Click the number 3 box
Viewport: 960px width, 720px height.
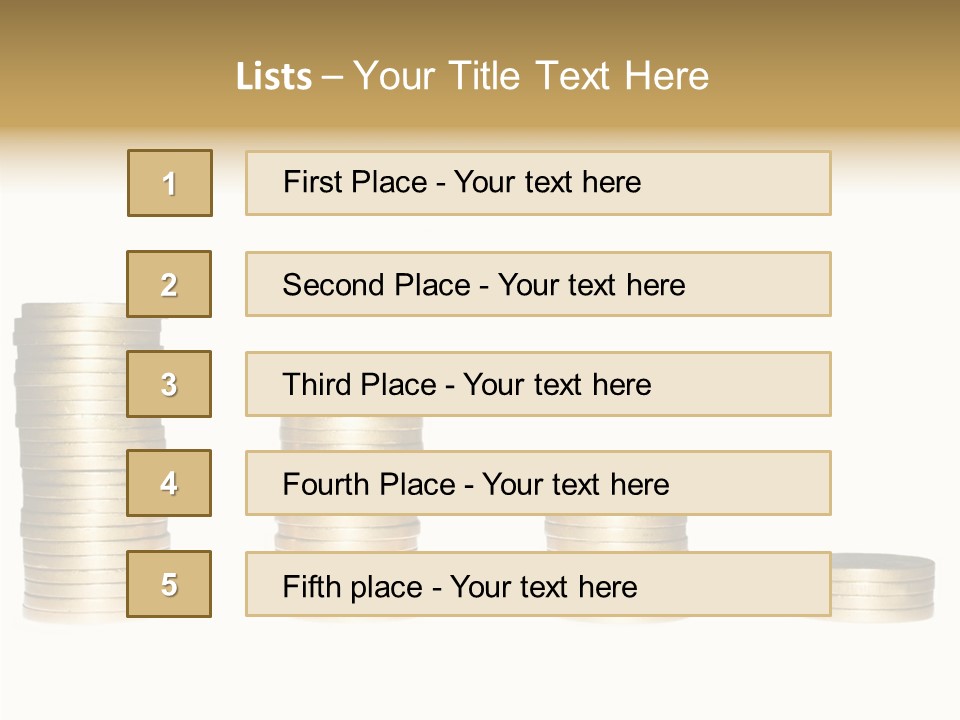coord(169,384)
